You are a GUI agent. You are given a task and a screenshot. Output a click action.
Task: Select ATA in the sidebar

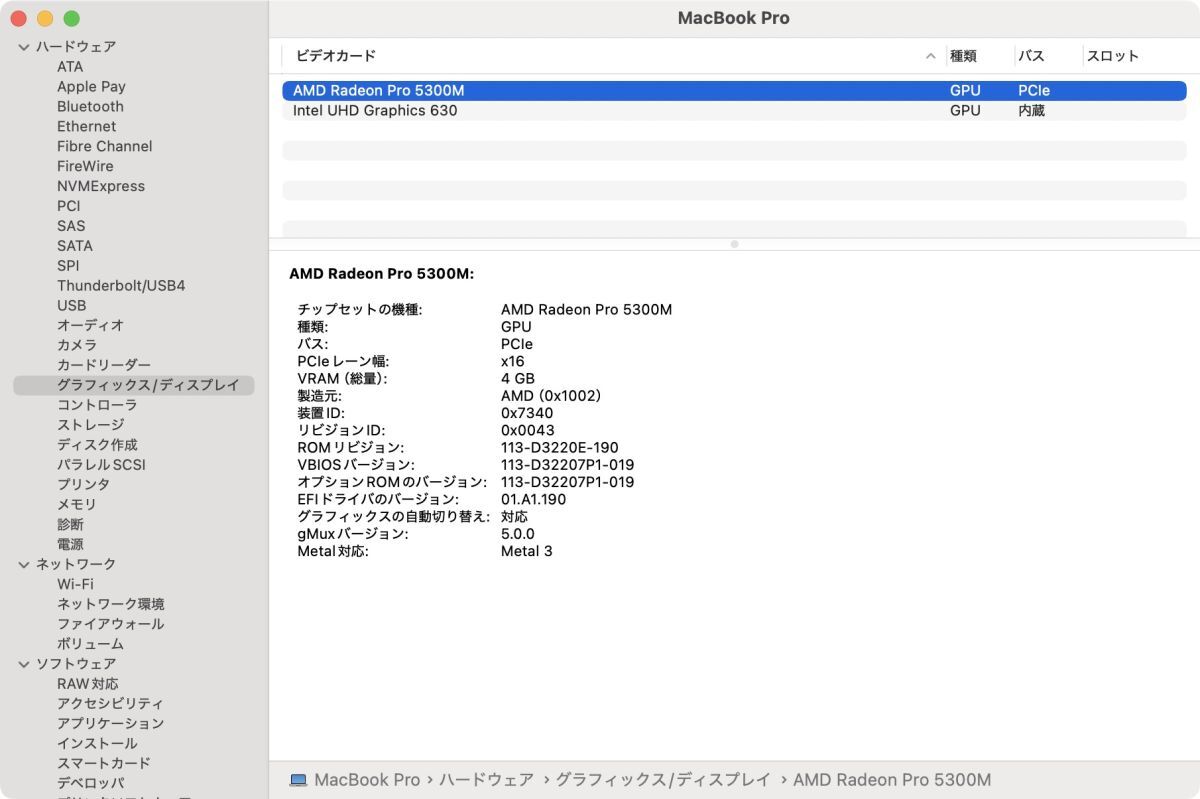point(70,67)
